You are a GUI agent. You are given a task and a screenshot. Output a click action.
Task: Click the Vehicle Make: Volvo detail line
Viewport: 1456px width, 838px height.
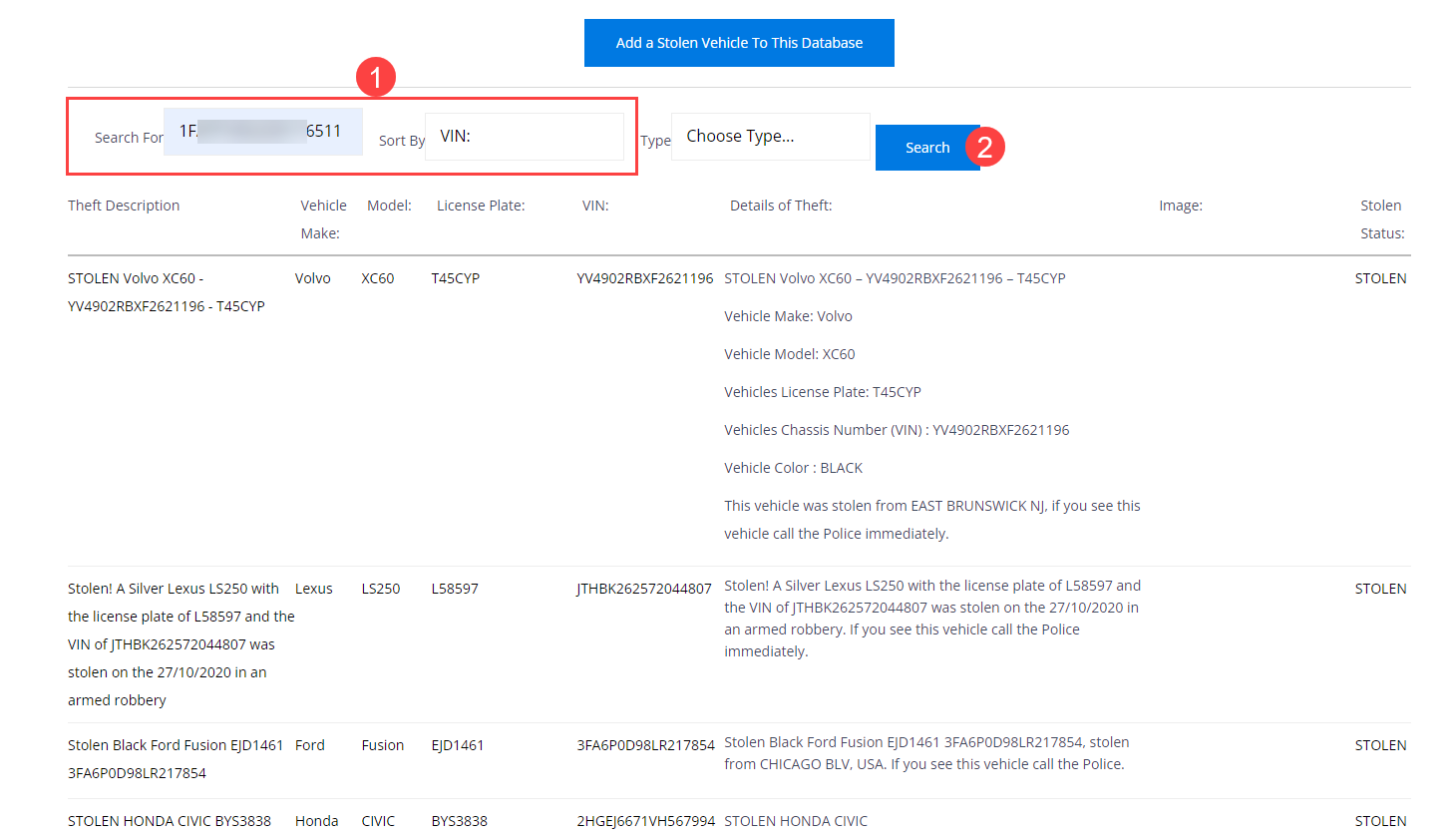pos(789,316)
